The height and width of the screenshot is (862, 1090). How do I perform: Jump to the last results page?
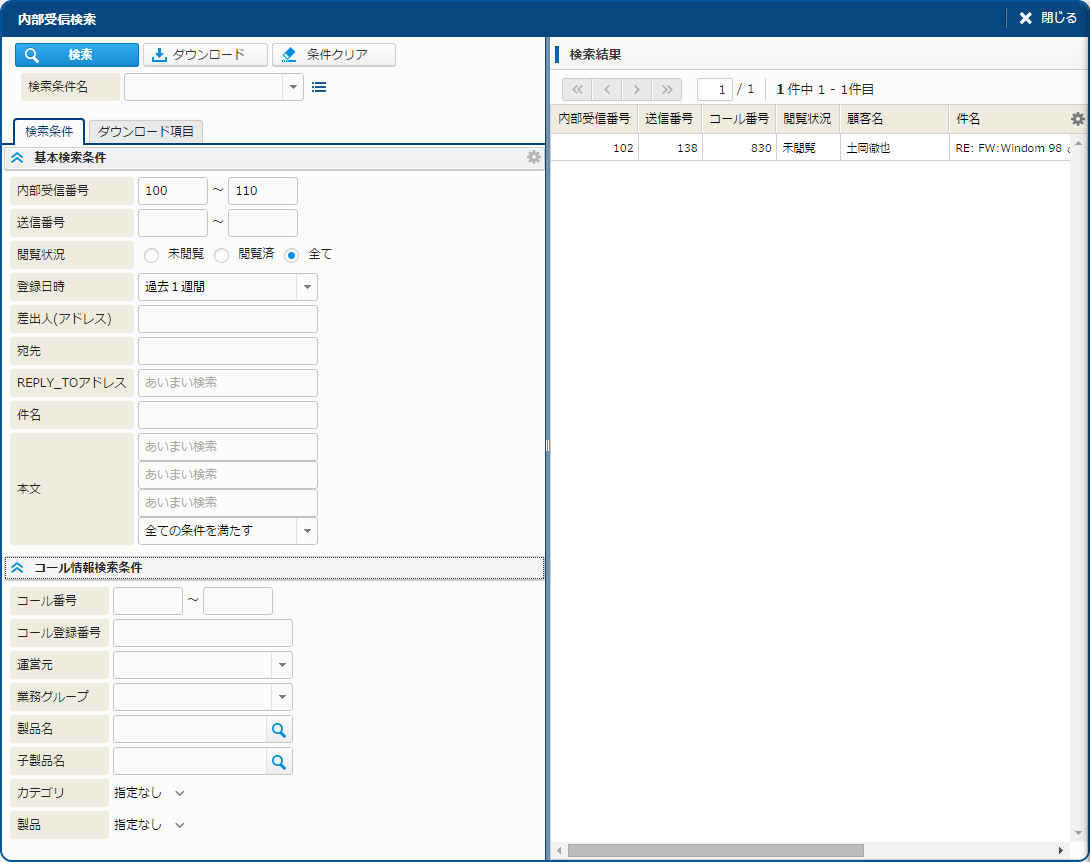667,89
